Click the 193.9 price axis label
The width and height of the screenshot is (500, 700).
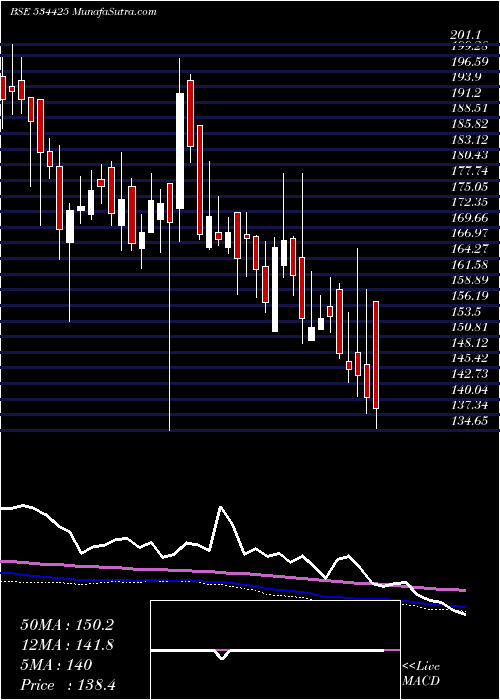click(466, 77)
